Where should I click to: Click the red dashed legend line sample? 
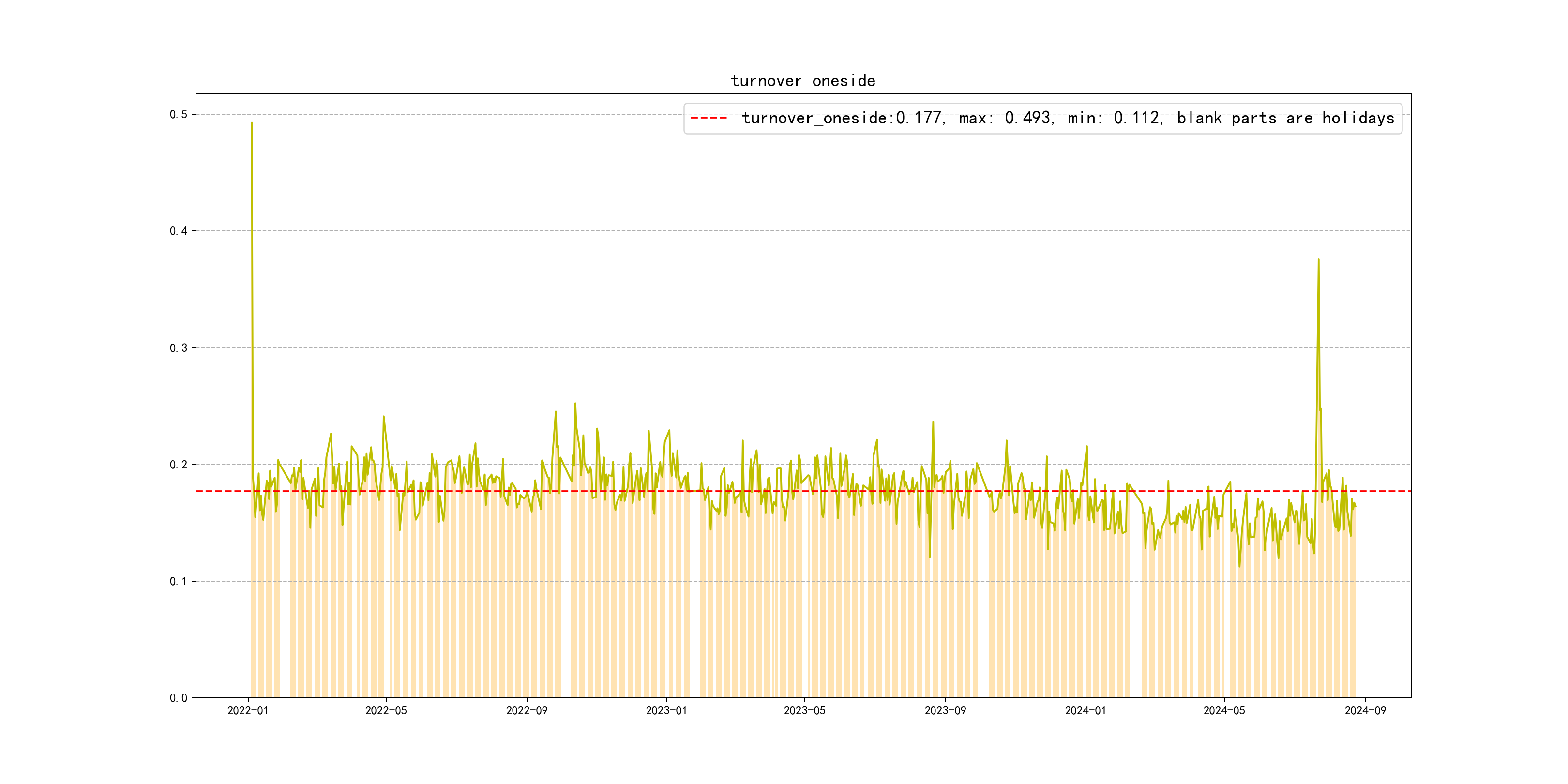click(x=709, y=118)
